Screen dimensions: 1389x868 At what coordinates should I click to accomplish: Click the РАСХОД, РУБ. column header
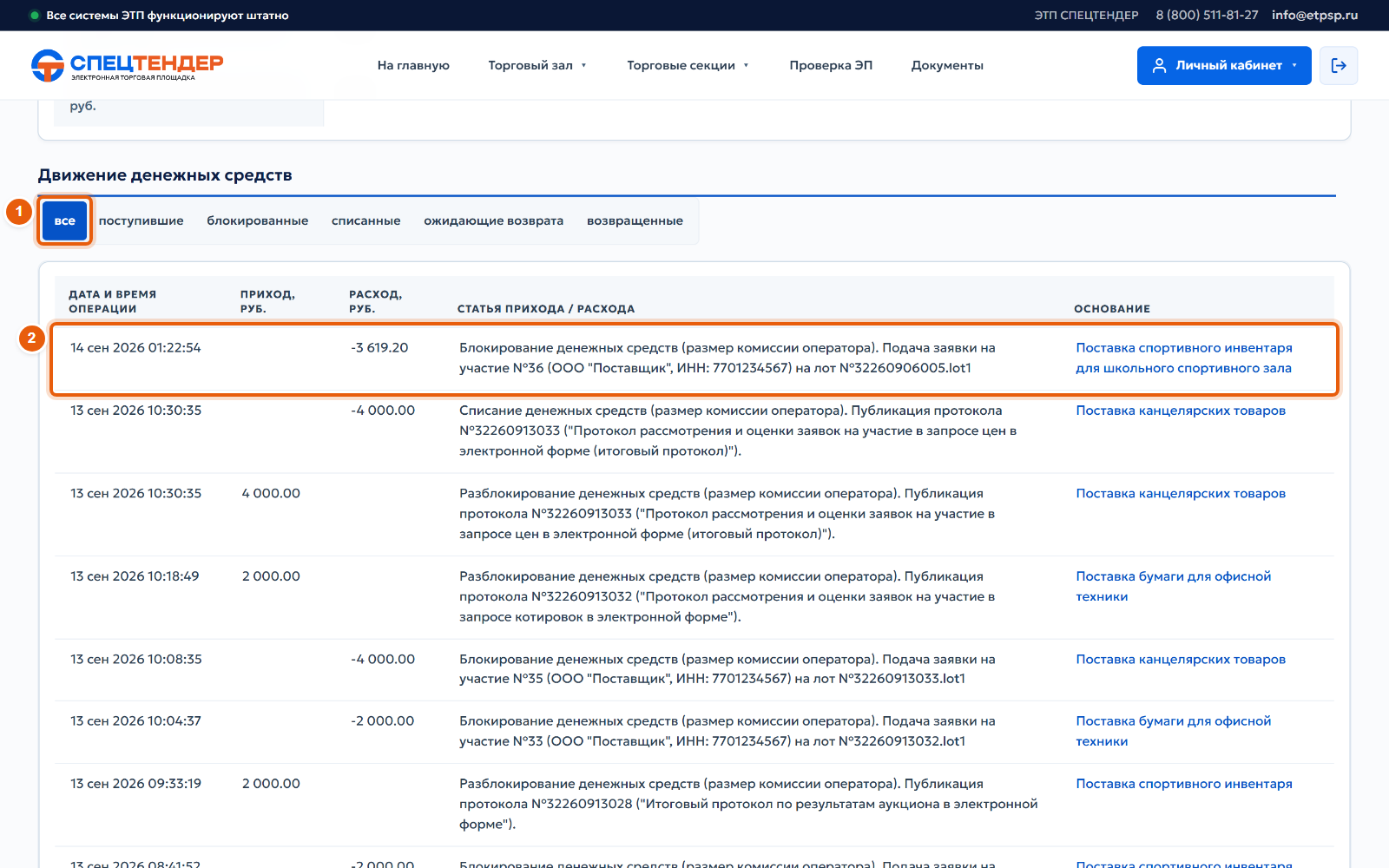(376, 301)
